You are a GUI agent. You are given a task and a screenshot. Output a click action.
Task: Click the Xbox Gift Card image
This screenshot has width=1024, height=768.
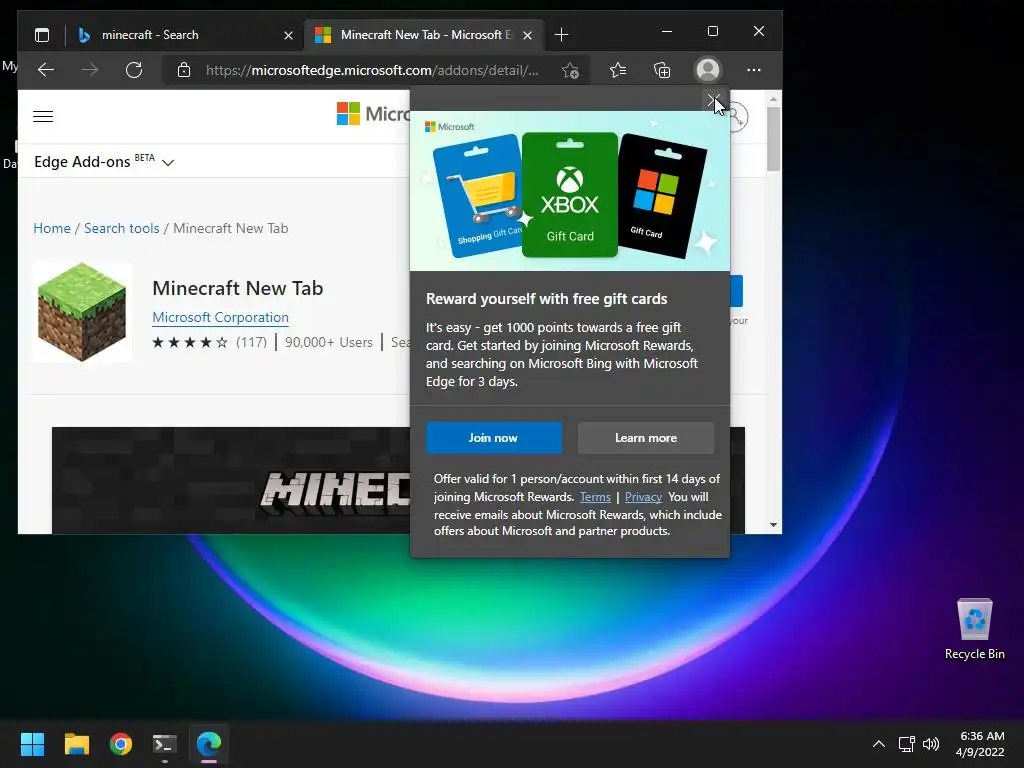click(x=569, y=195)
